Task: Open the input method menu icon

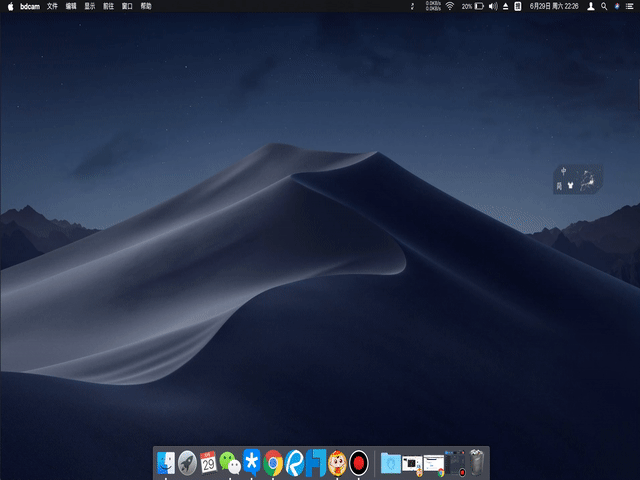Action: [518, 6]
